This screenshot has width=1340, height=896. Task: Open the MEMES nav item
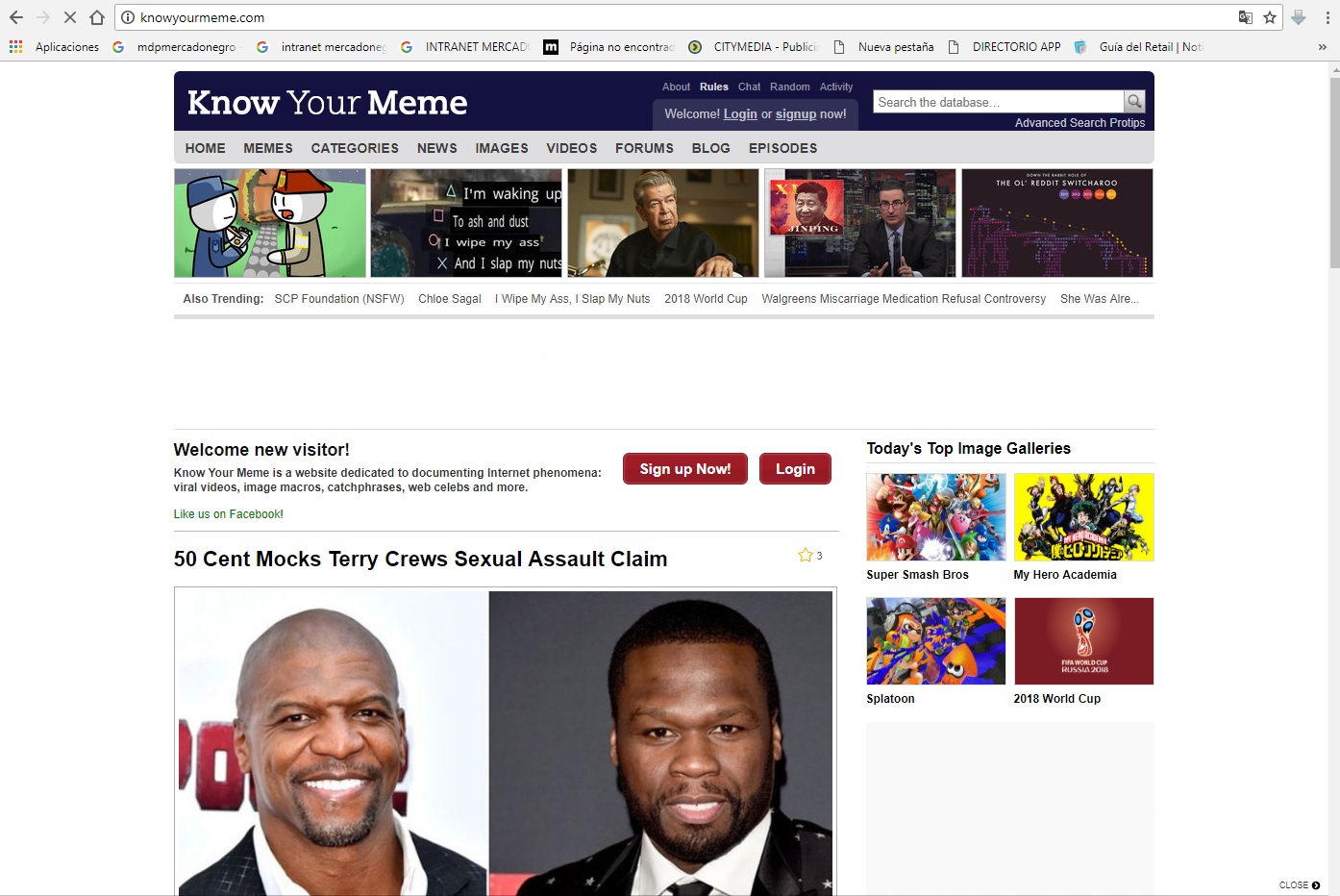pos(268,148)
